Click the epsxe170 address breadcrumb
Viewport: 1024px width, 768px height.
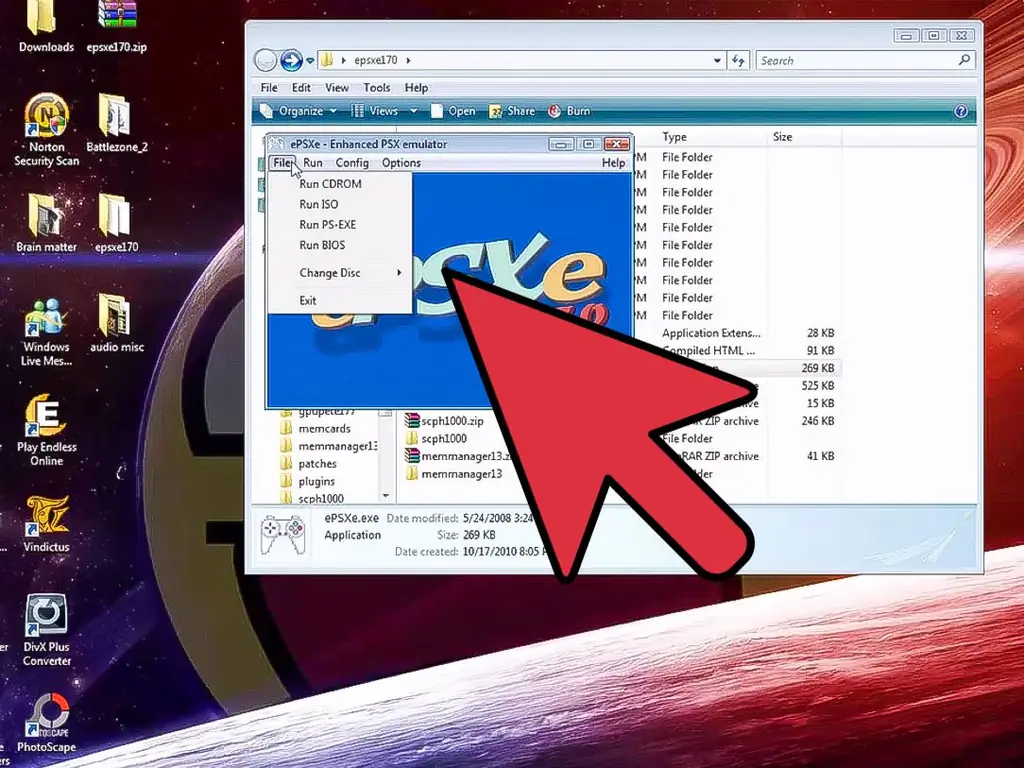376,60
